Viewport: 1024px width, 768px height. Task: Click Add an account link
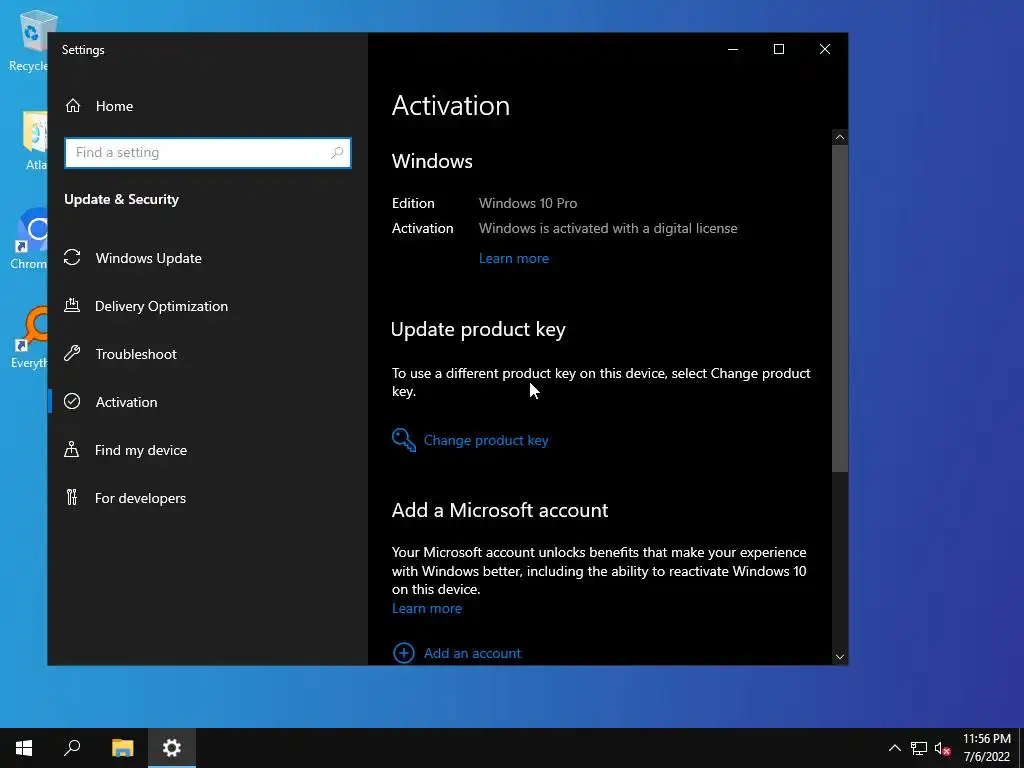tap(472, 653)
